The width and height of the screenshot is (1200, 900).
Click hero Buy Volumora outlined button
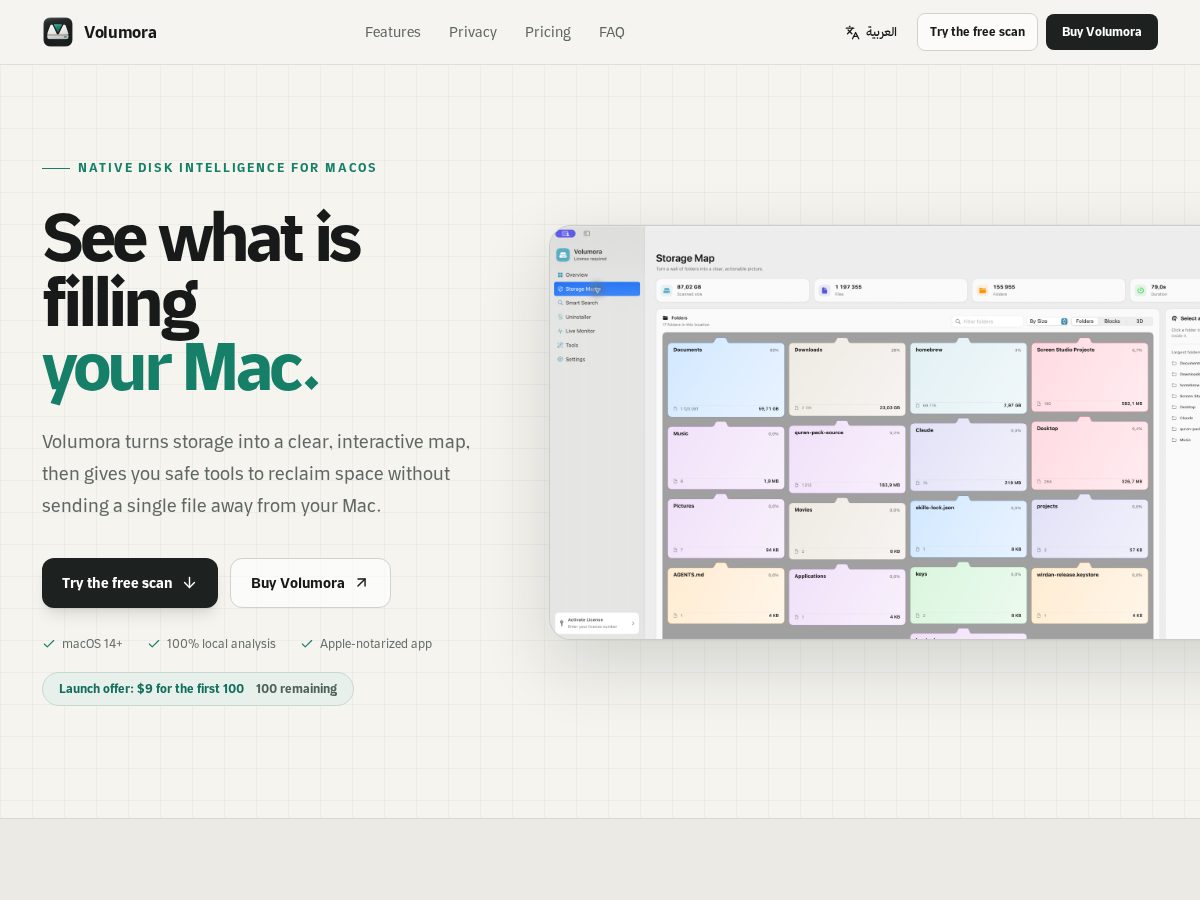click(310, 583)
